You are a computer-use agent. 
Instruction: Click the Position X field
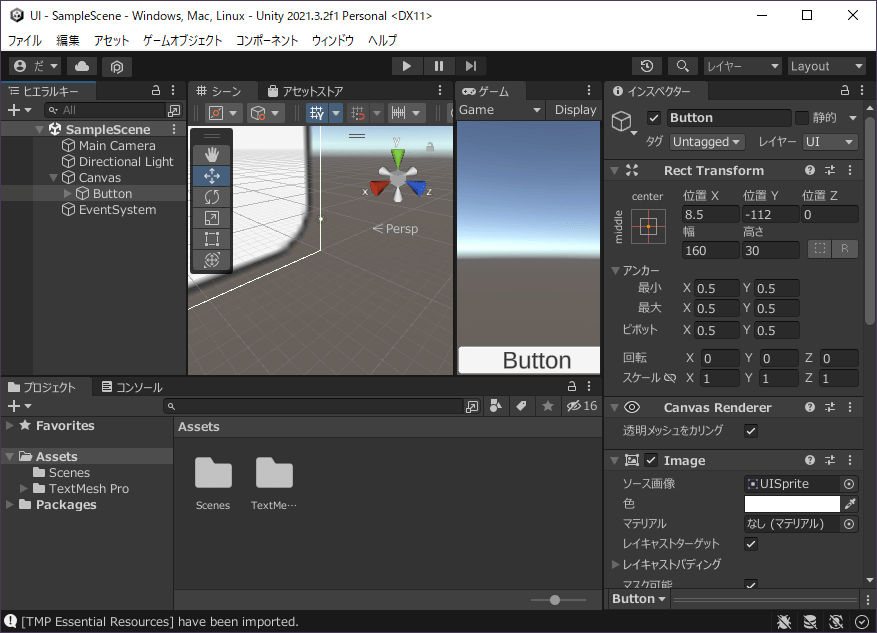click(x=710, y=215)
